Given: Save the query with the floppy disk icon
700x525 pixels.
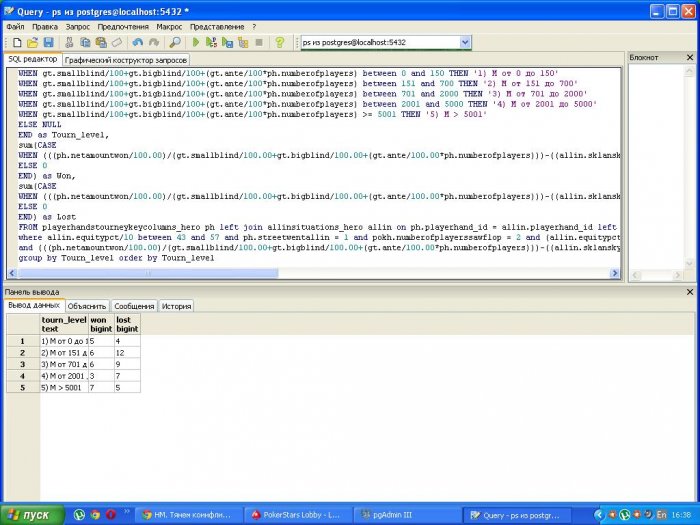Looking at the screenshot, I should pyautogui.click(x=47, y=43).
